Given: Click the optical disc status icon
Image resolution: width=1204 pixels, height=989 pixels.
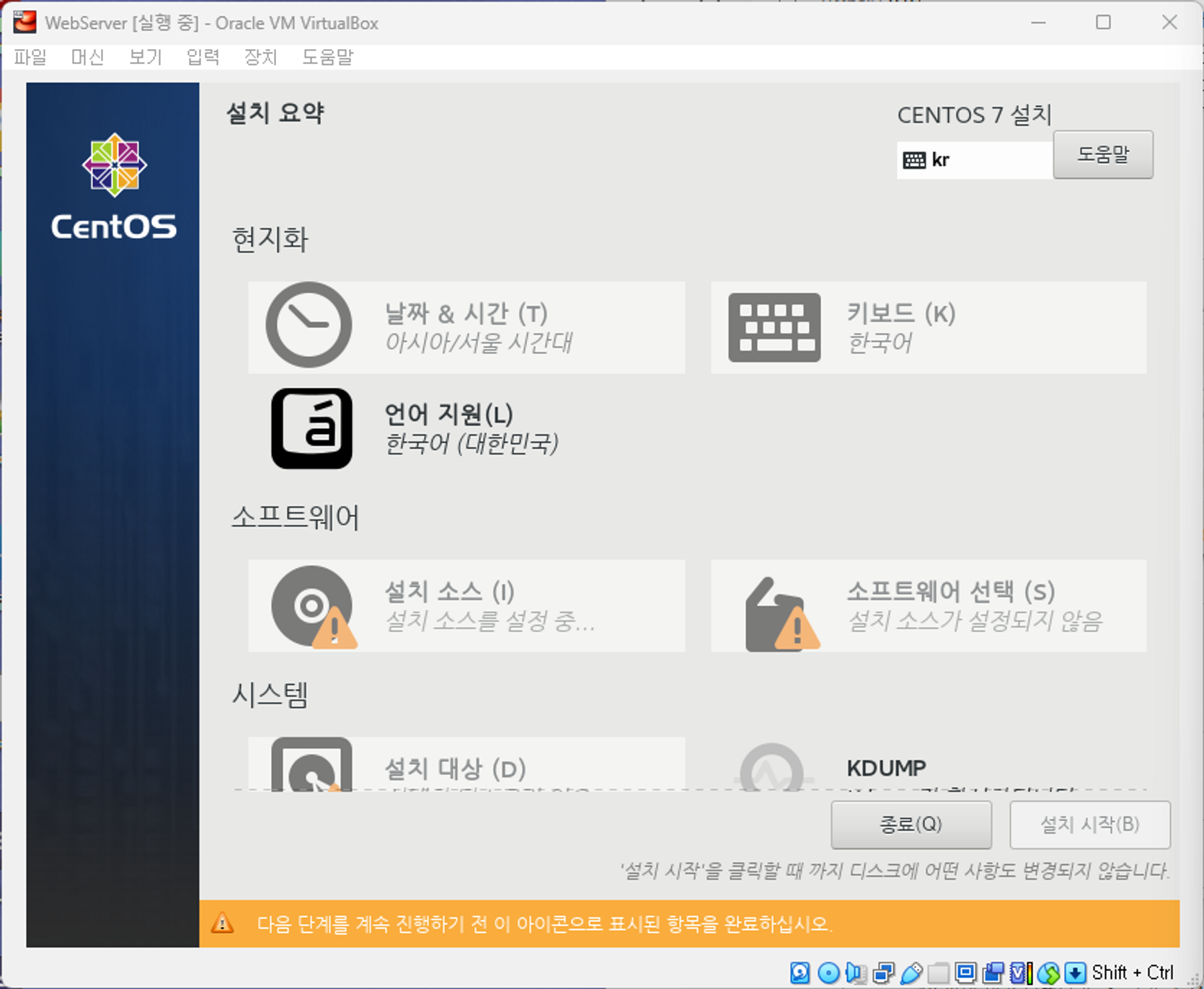Looking at the screenshot, I should [828, 973].
